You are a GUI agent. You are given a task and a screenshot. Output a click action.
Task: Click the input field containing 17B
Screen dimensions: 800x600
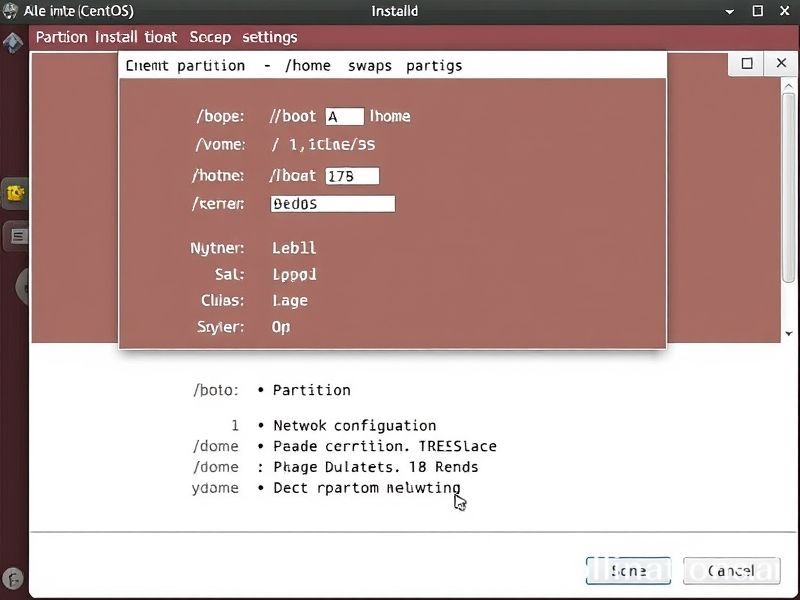tap(352, 176)
